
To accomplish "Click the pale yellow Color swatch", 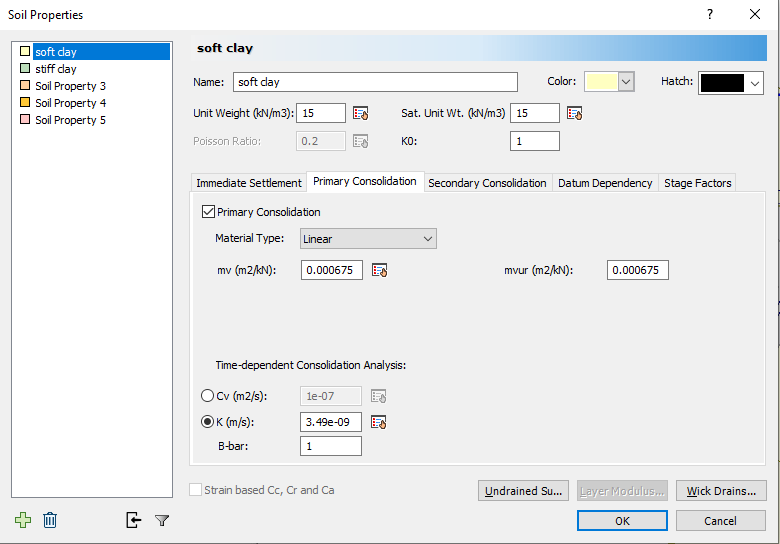I will point(601,82).
